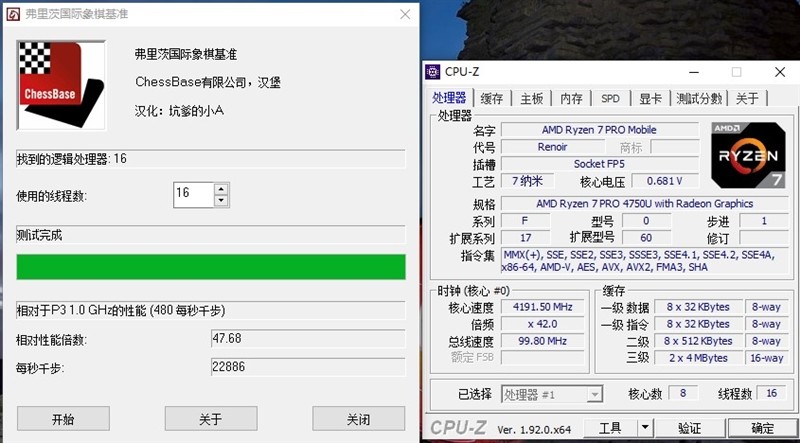
Task: Switch to the 显卡 tab in CPU-Z
Action: (651, 99)
